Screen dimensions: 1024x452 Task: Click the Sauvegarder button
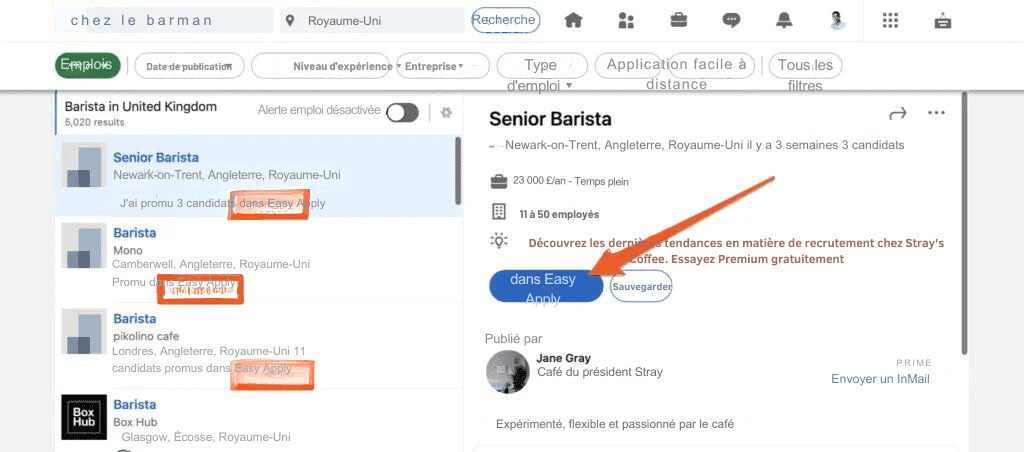[x=641, y=286]
